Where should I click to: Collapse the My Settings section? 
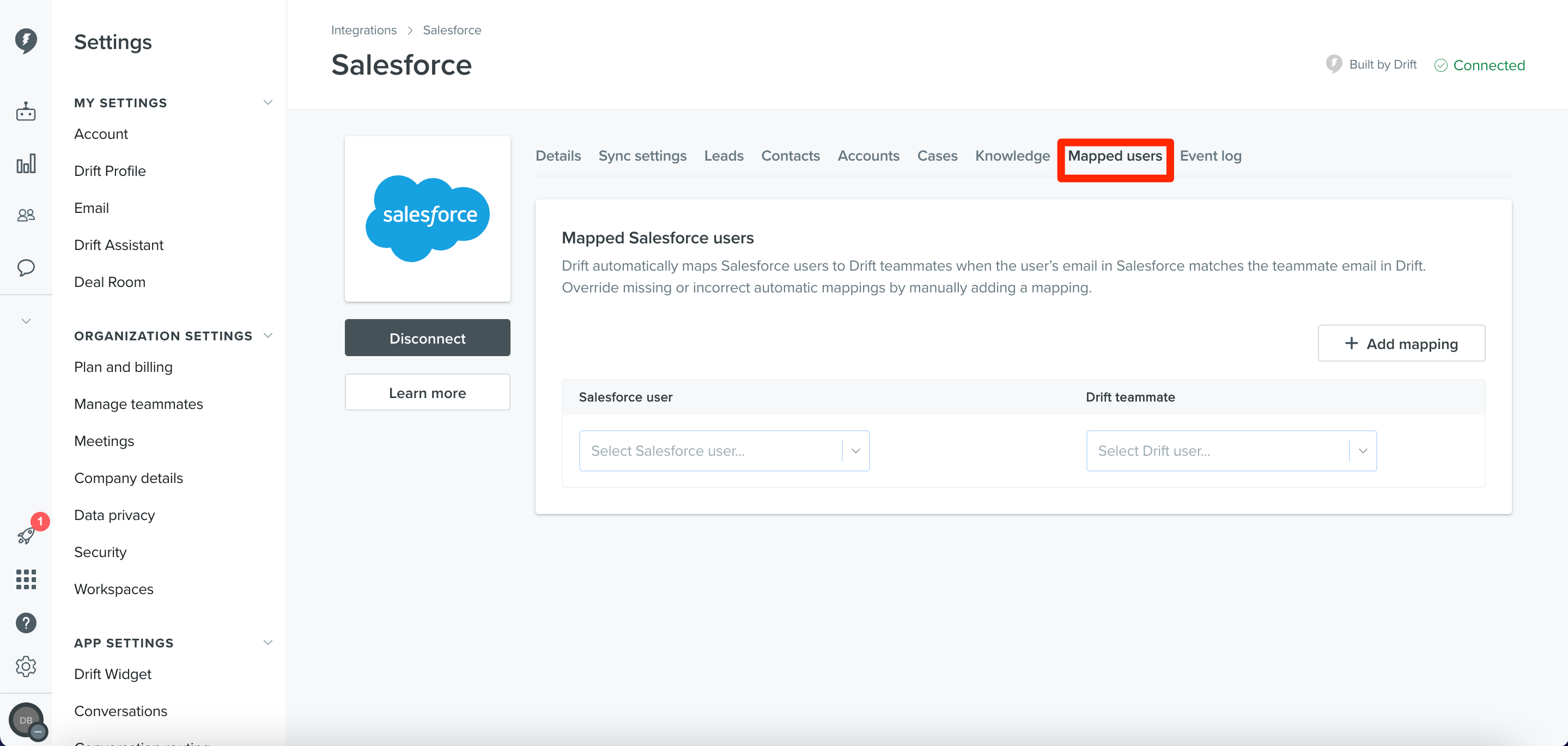[267, 102]
